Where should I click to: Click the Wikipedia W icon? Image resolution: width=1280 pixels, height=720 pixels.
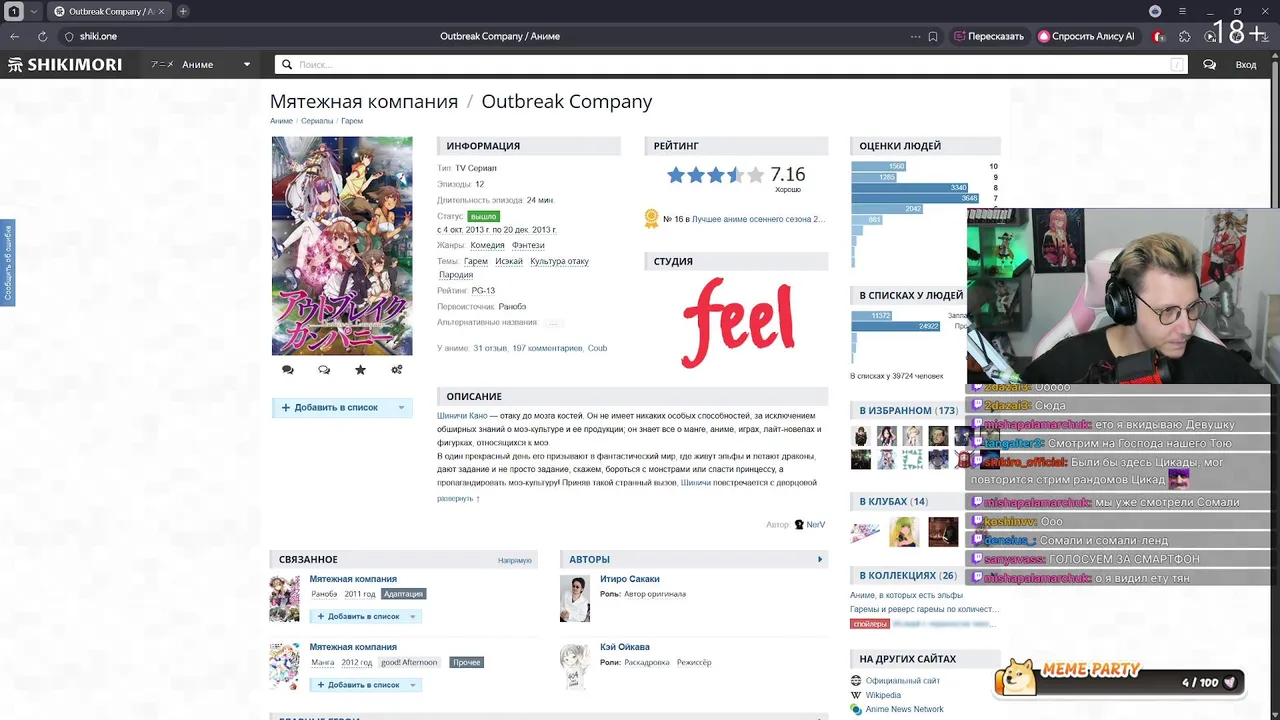click(x=856, y=695)
